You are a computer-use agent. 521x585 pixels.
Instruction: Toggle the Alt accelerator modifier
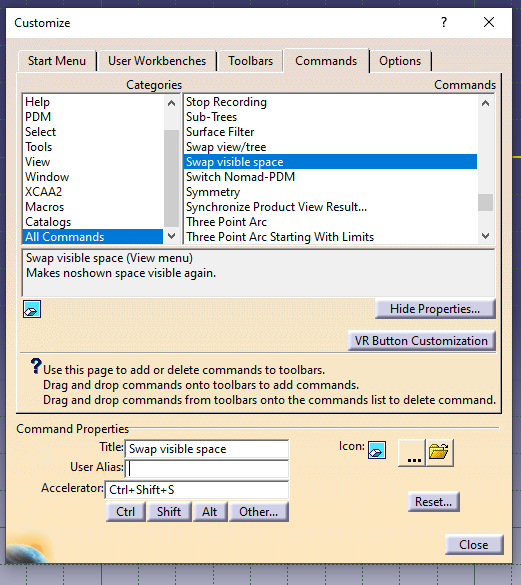coord(210,512)
